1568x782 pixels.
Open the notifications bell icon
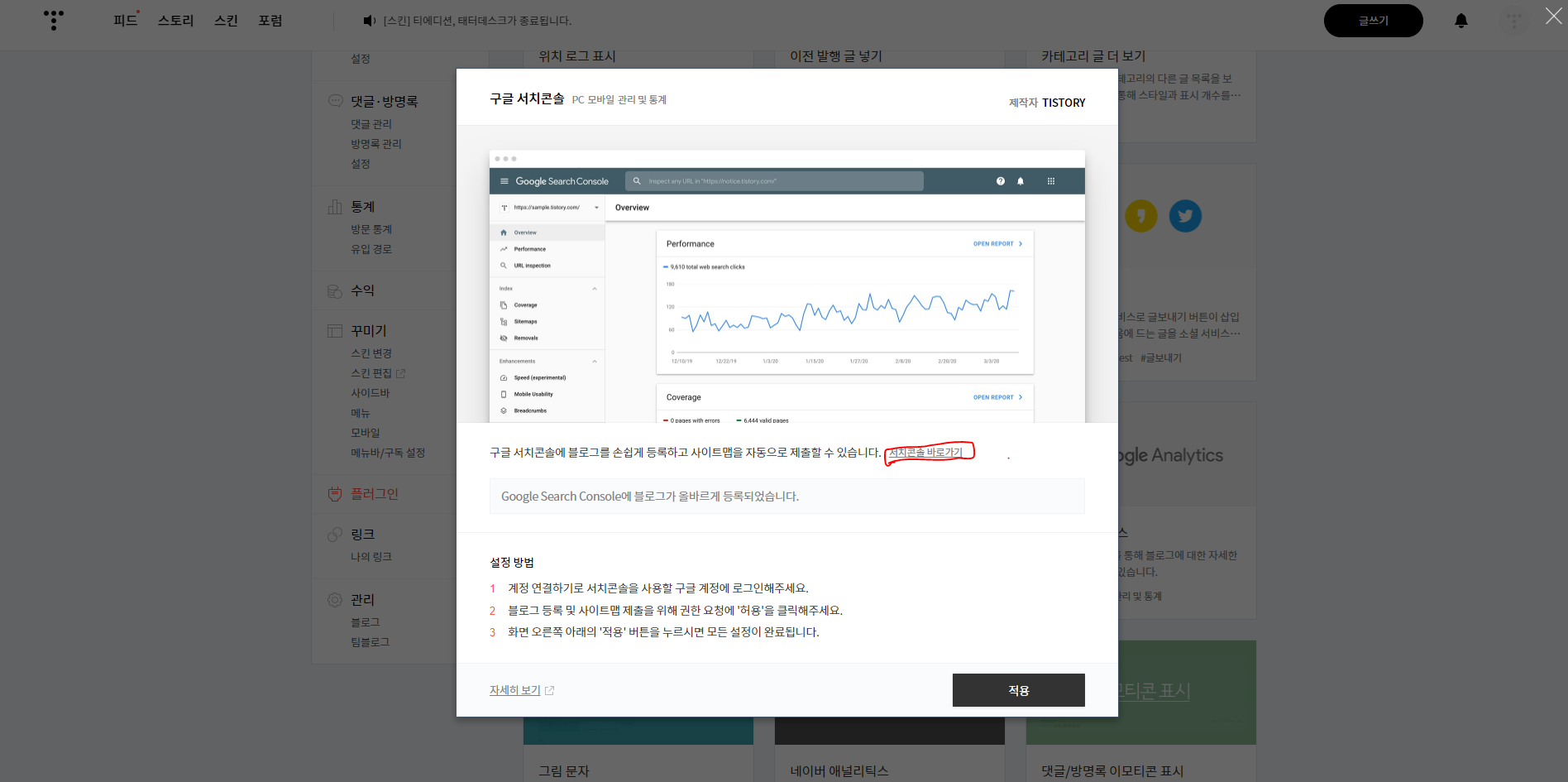[1461, 21]
